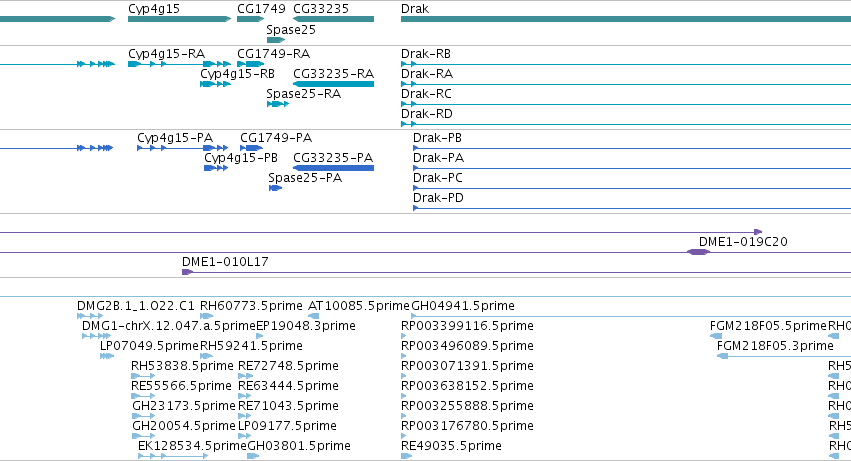Click the EK128534.5prime EST label
The image size is (851, 461).
[x=193, y=447]
